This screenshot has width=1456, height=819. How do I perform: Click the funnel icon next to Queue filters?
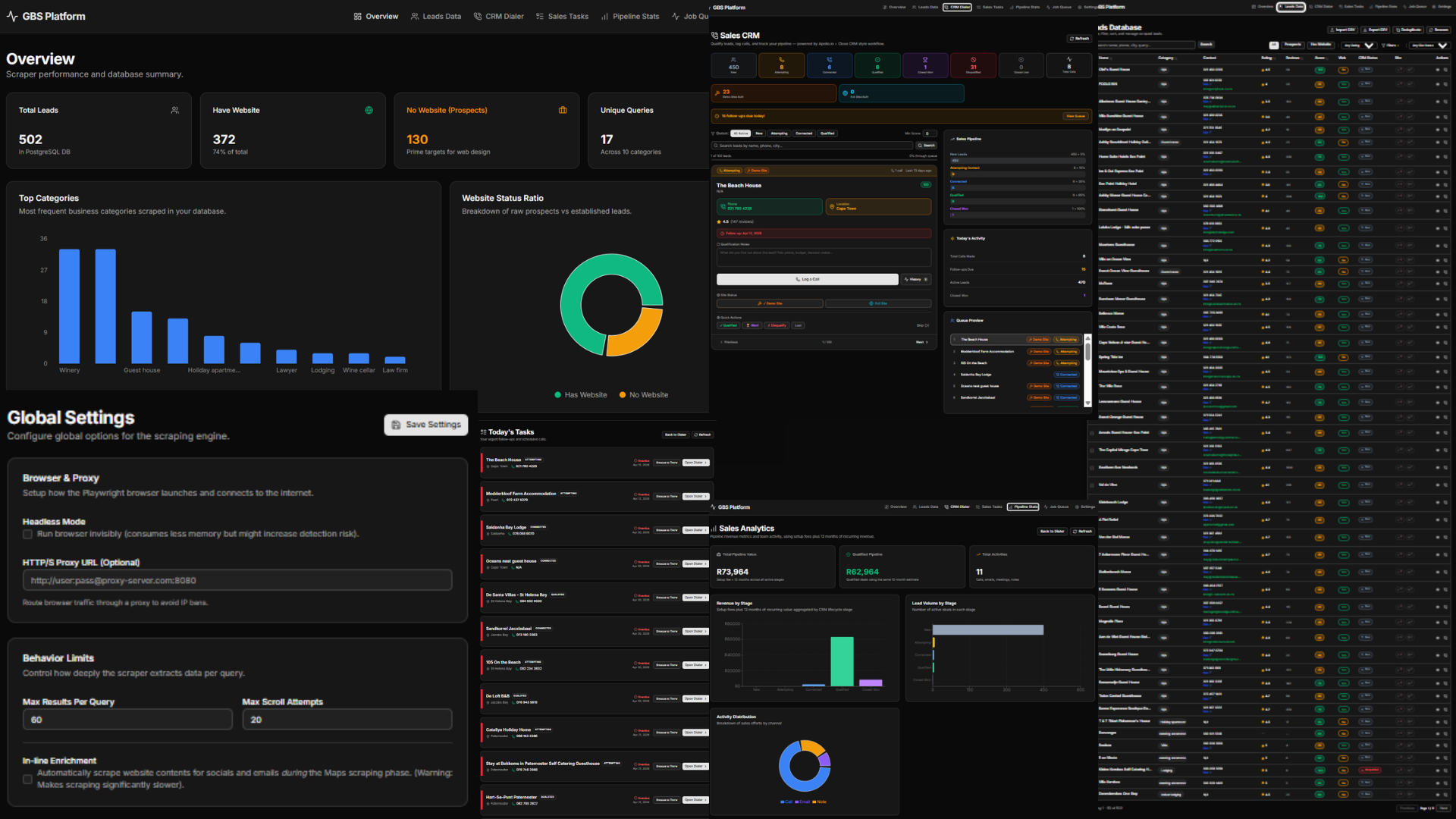pos(714,133)
